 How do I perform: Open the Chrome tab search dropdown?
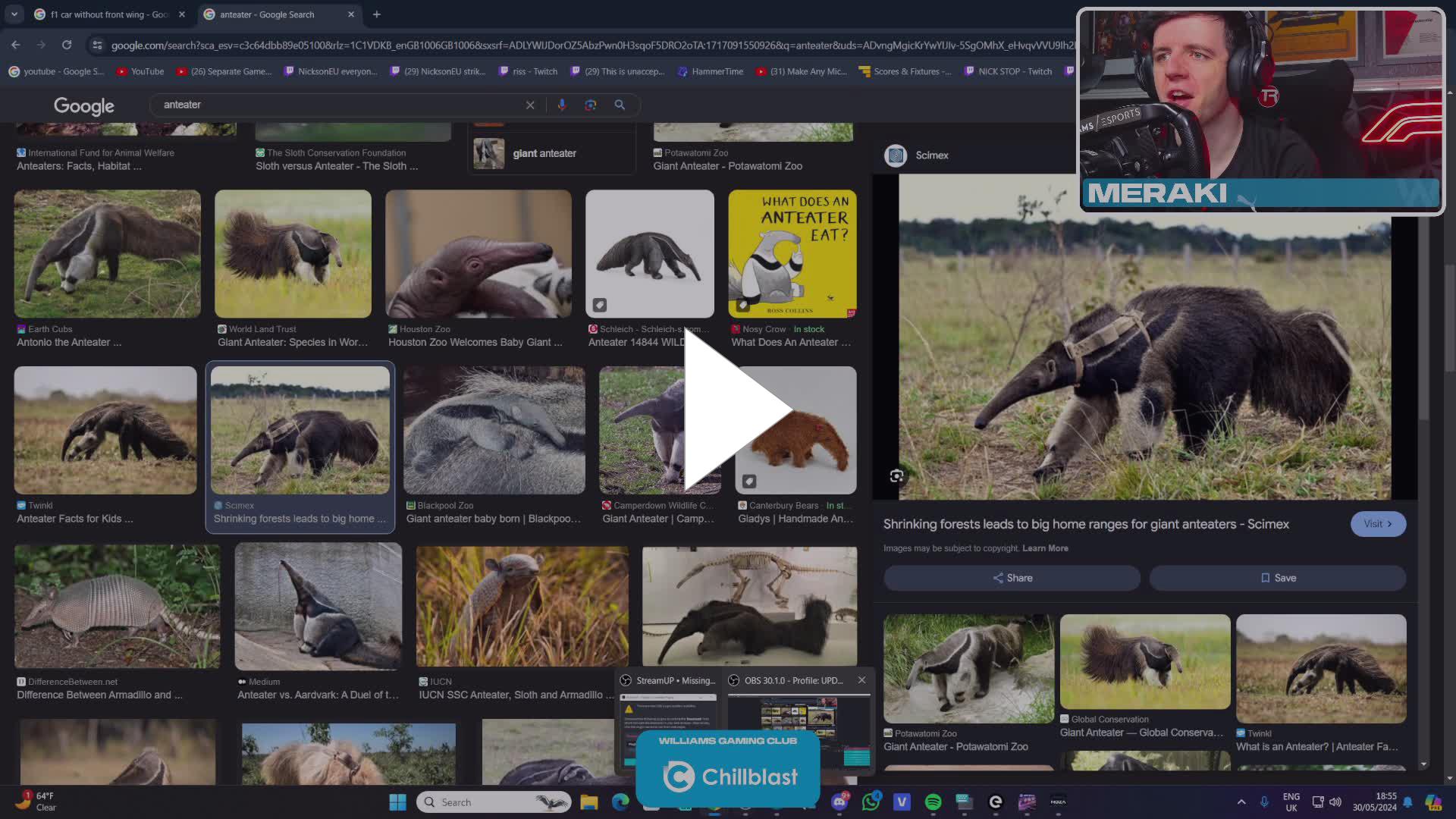(13, 14)
